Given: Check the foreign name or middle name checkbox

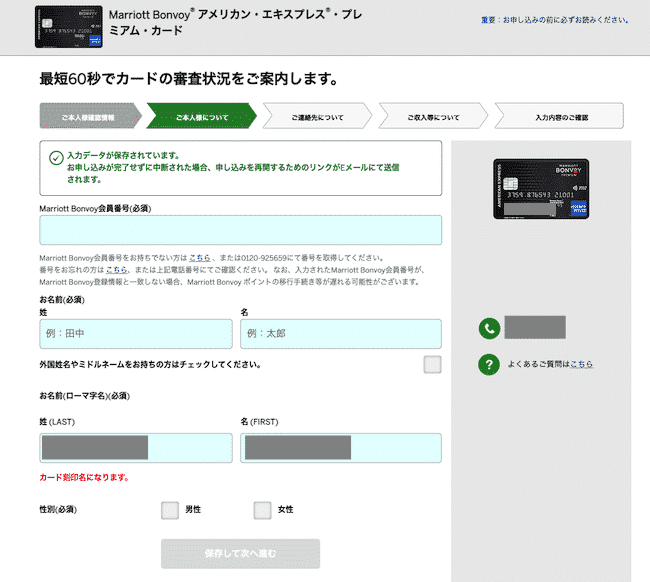Looking at the screenshot, I should tap(432, 364).
